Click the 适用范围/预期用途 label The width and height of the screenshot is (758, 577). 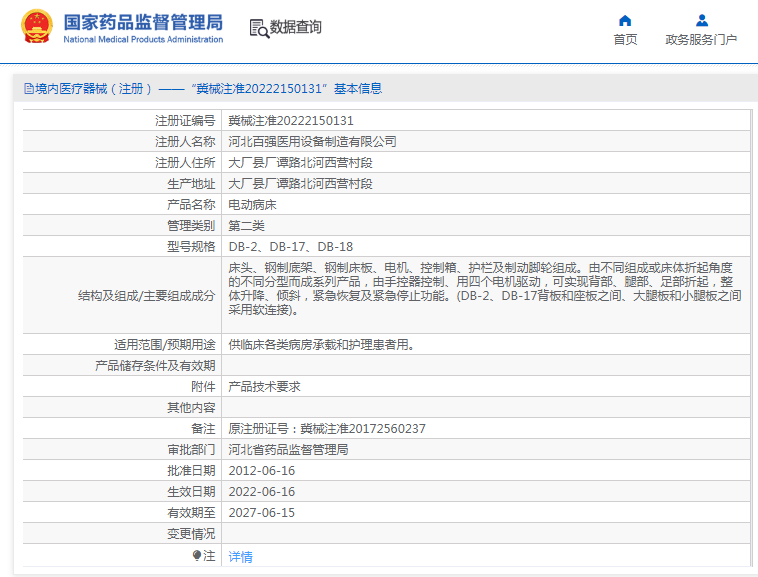pyautogui.click(x=164, y=345)
